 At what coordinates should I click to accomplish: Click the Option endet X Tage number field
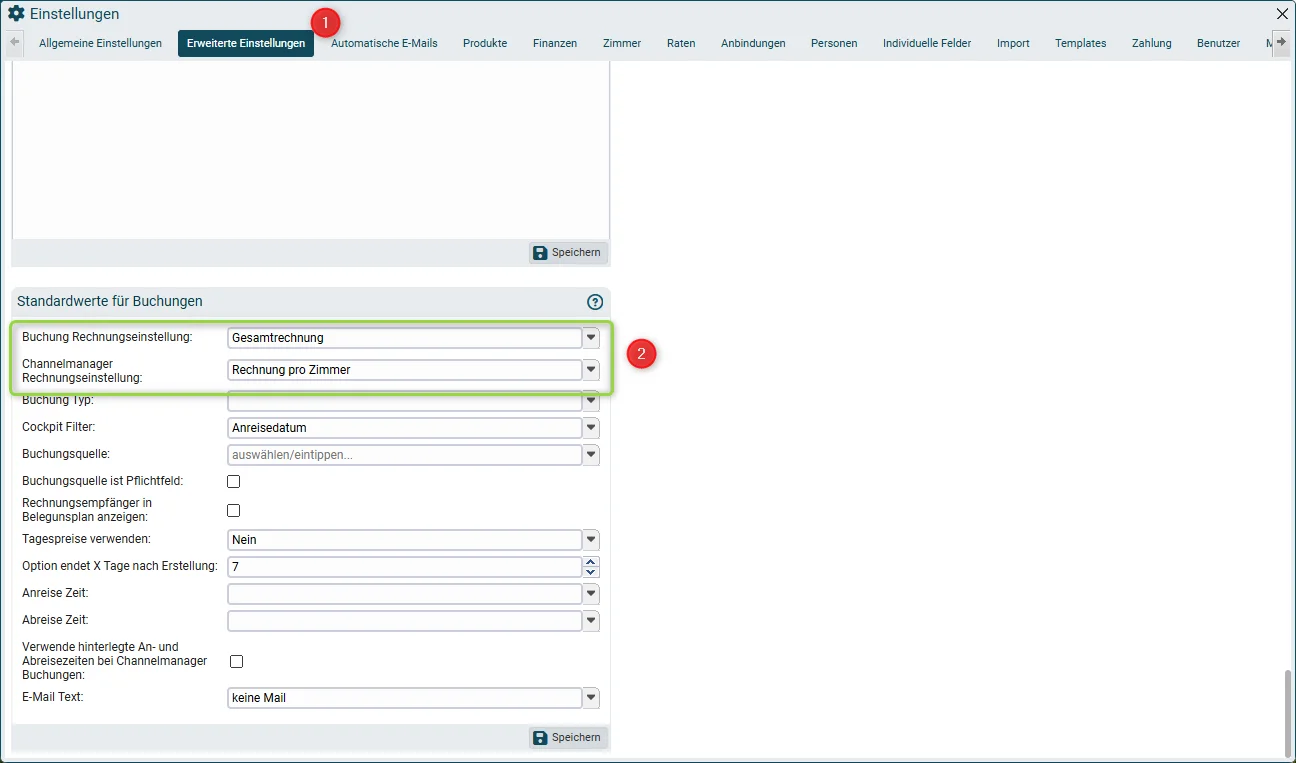[x=405, y=567]
